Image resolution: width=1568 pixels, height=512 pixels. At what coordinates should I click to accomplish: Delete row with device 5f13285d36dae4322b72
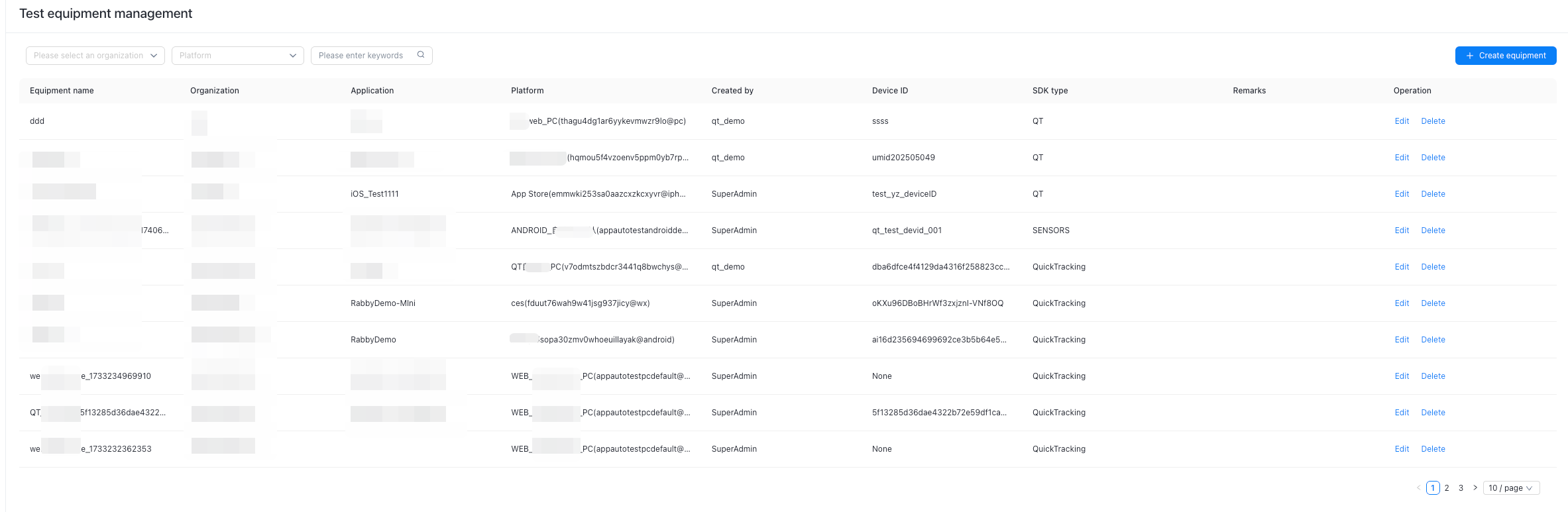click(1433, 413)
